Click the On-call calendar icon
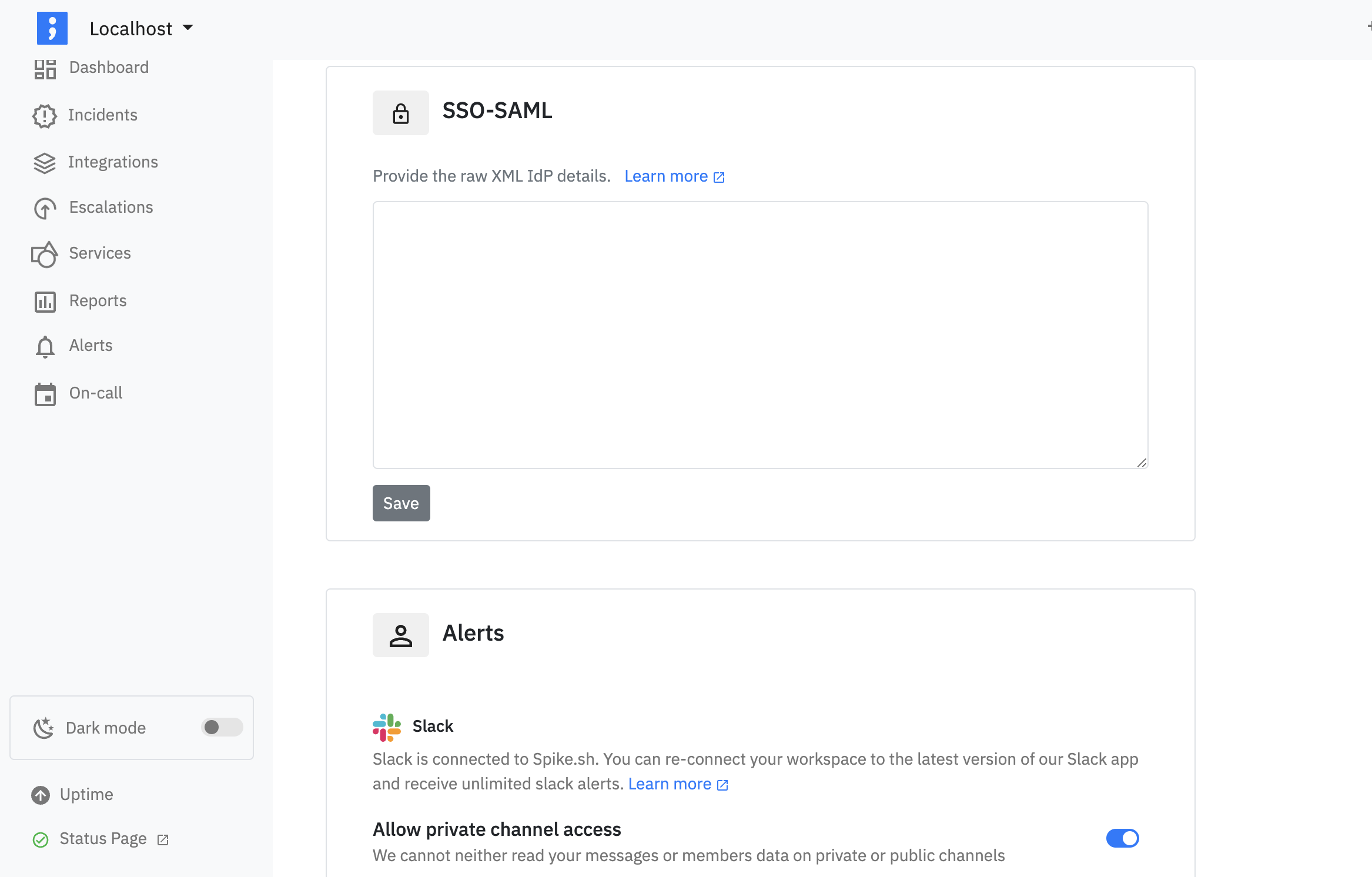Image resolution: width=1372 pixels, height=877 pixels. pos(45,394)
